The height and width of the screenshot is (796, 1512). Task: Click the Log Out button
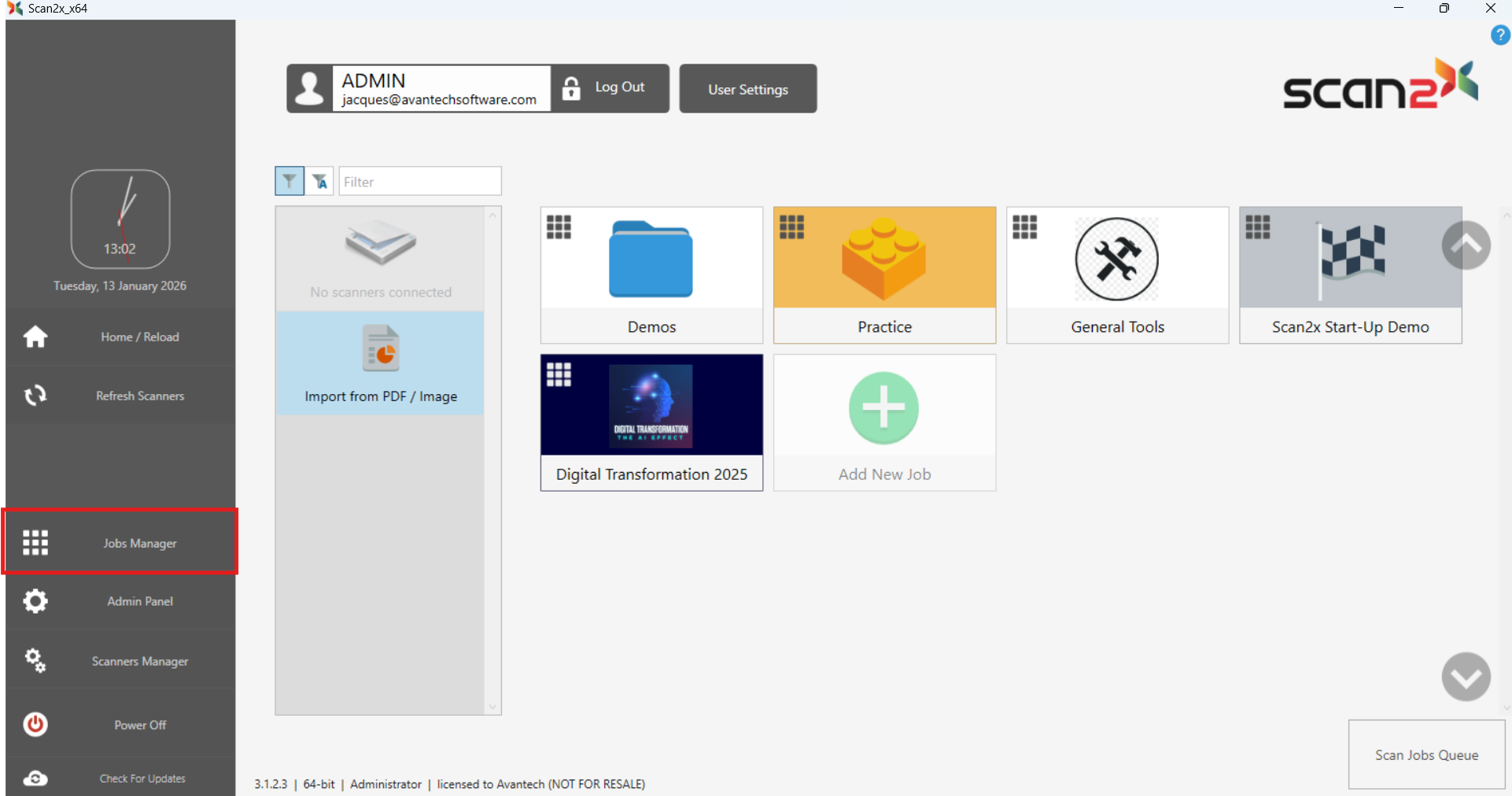tap(610, 88)
